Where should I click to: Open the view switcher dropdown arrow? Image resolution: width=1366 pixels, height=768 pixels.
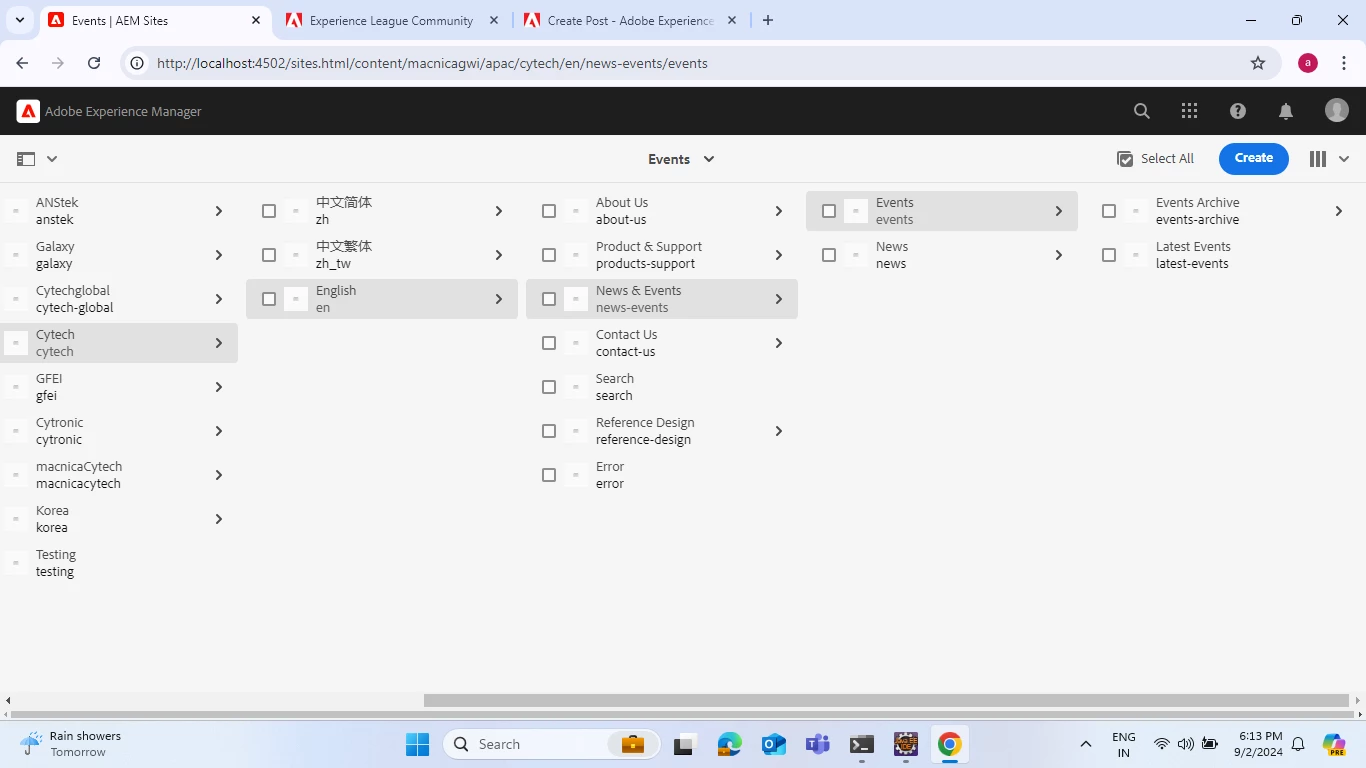pos(1344,159)
